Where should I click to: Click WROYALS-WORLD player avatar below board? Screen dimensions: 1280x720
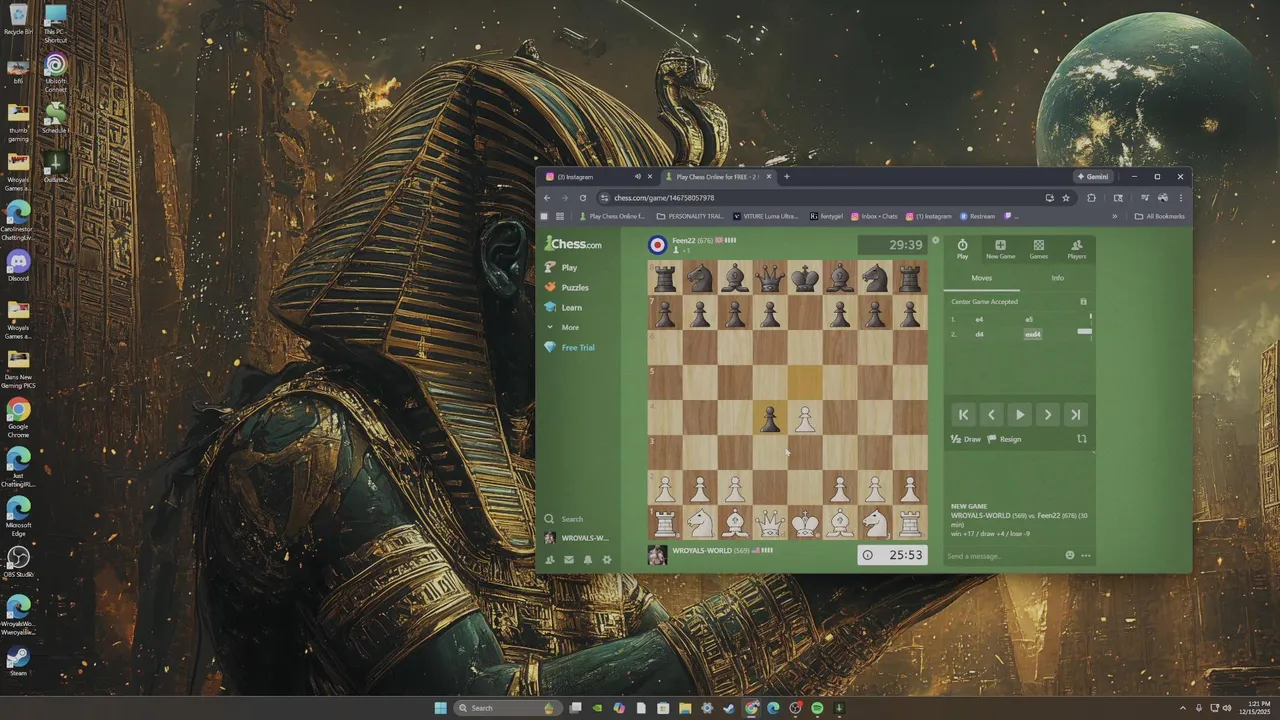click(x=657, y=555)
